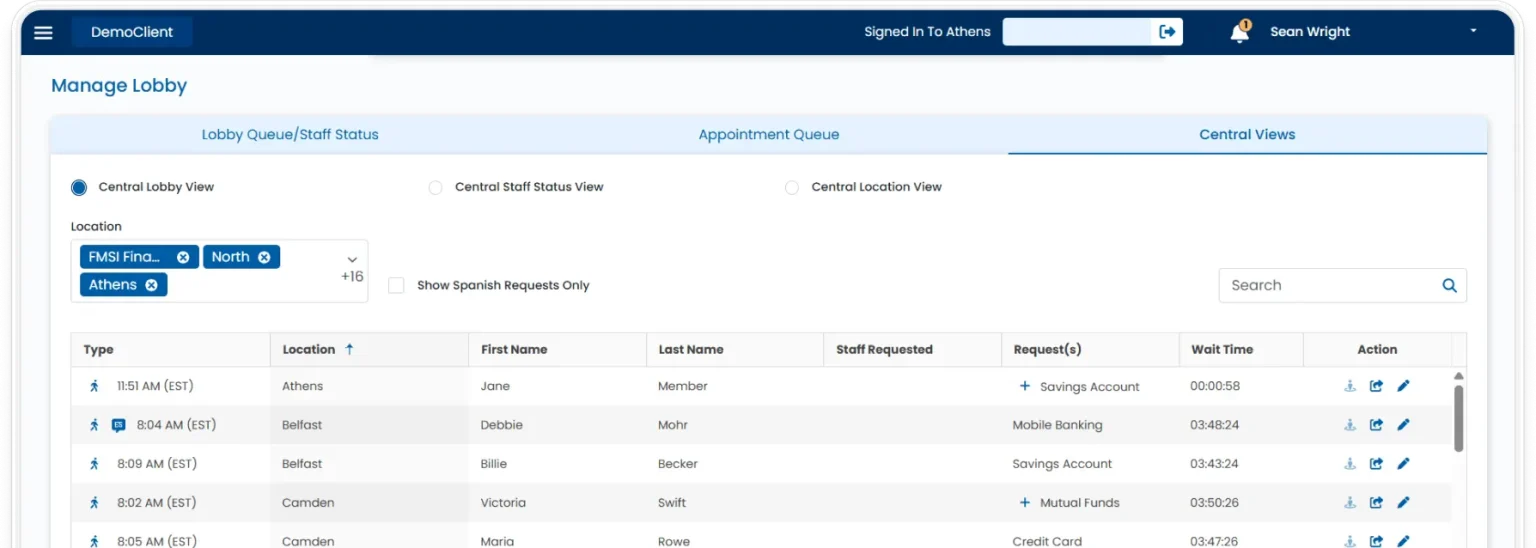
Task: Click the ES Spanish chat icon in Debbie's row
Action: (x=119, y=425)
